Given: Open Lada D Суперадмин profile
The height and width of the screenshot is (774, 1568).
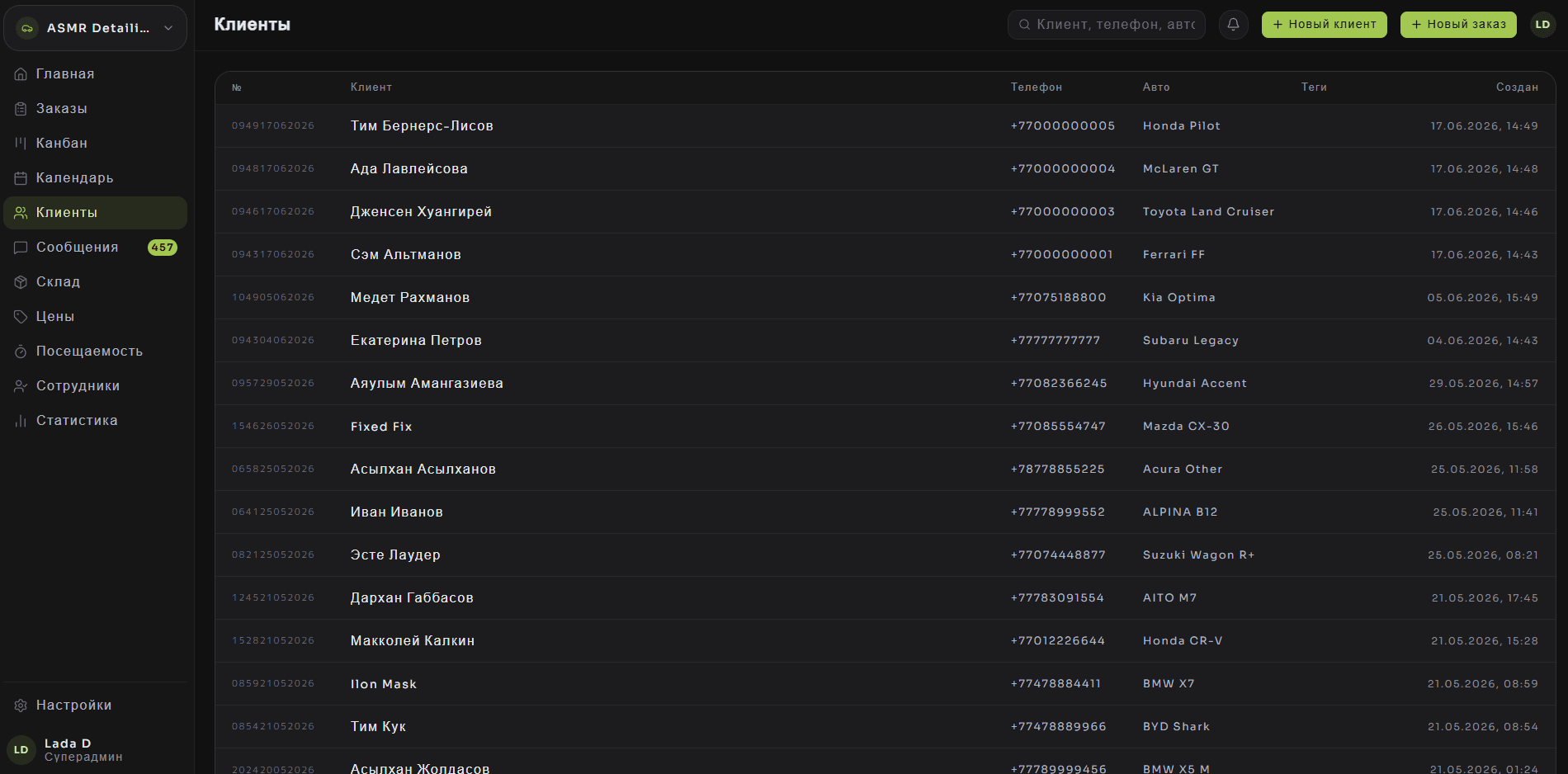Looking at the screenshot, I should pos(96,749).
